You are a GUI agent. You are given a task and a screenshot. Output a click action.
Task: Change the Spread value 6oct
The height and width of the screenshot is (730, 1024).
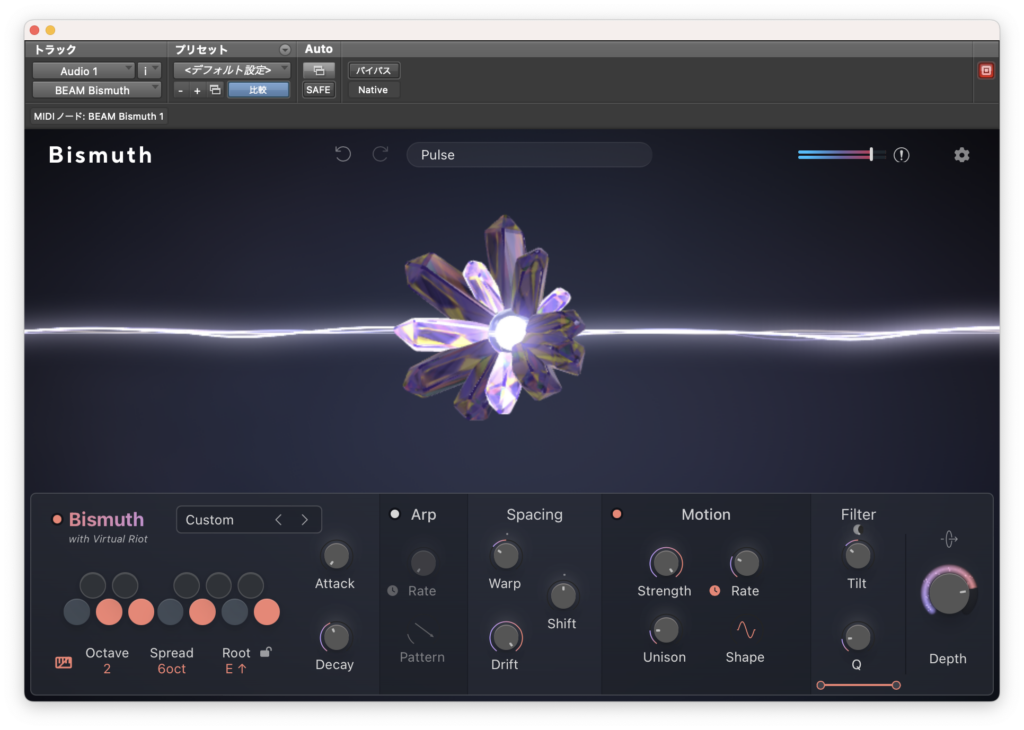(171, 669)
